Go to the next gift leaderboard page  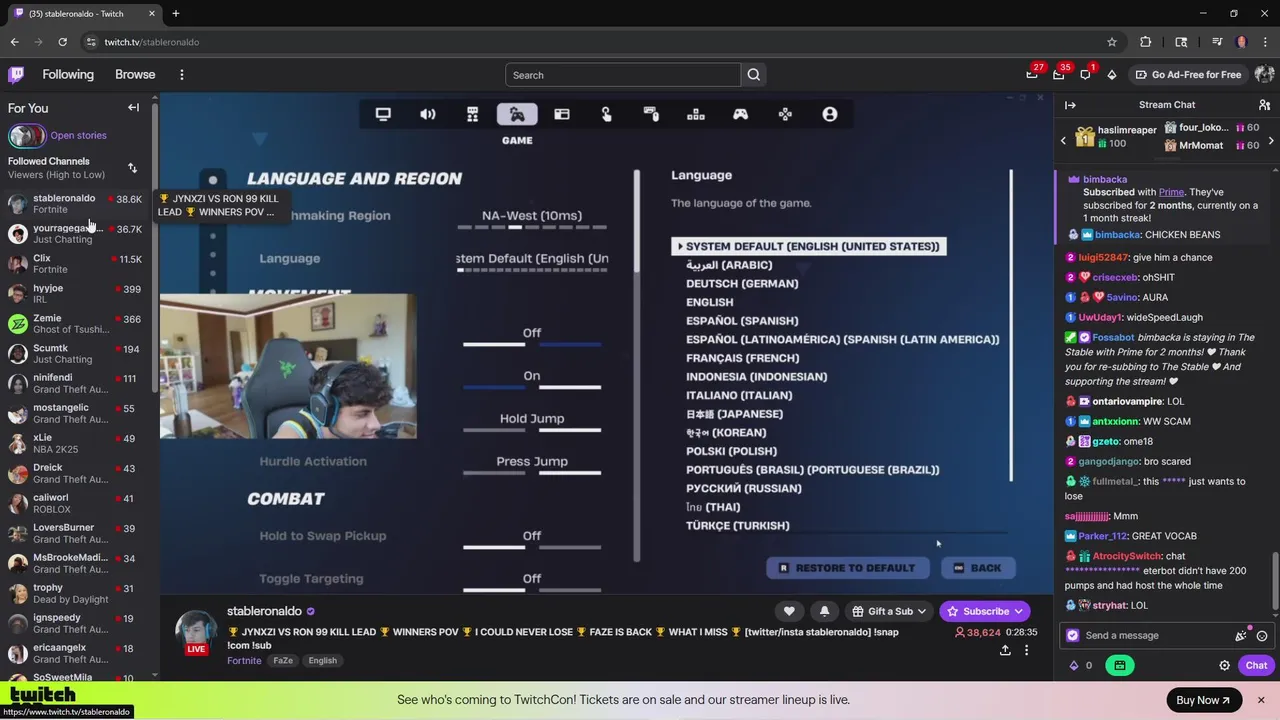(1271, 141)
